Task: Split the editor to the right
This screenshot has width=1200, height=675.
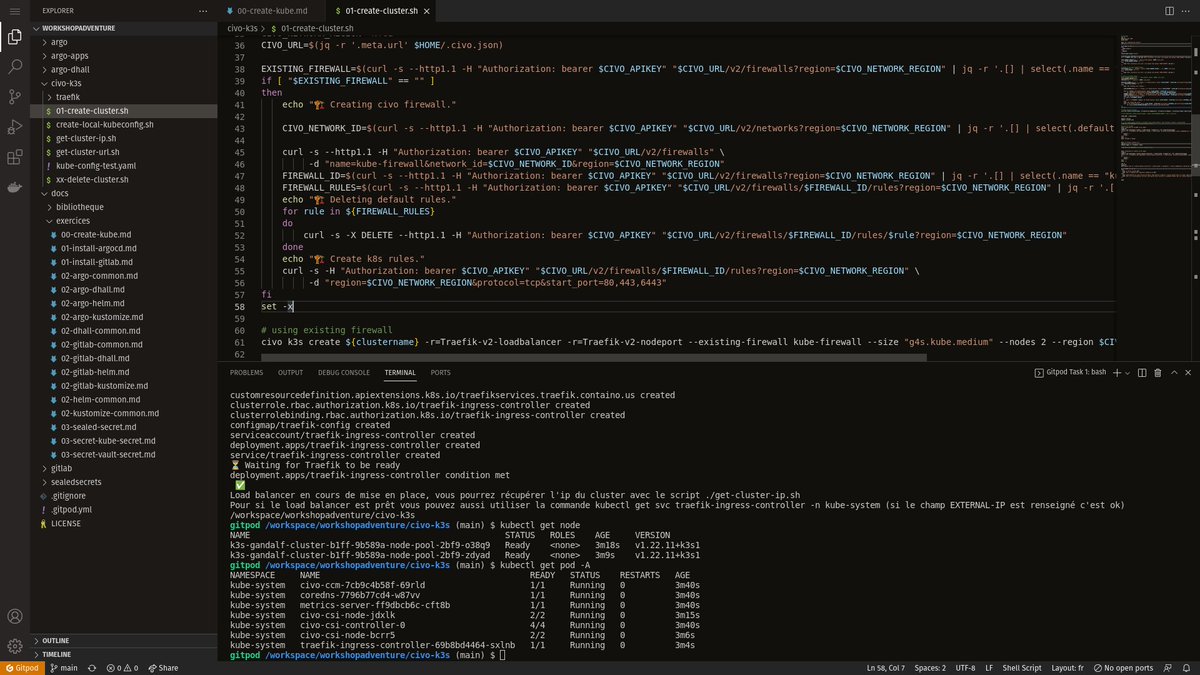Action: coord(1169,10)
